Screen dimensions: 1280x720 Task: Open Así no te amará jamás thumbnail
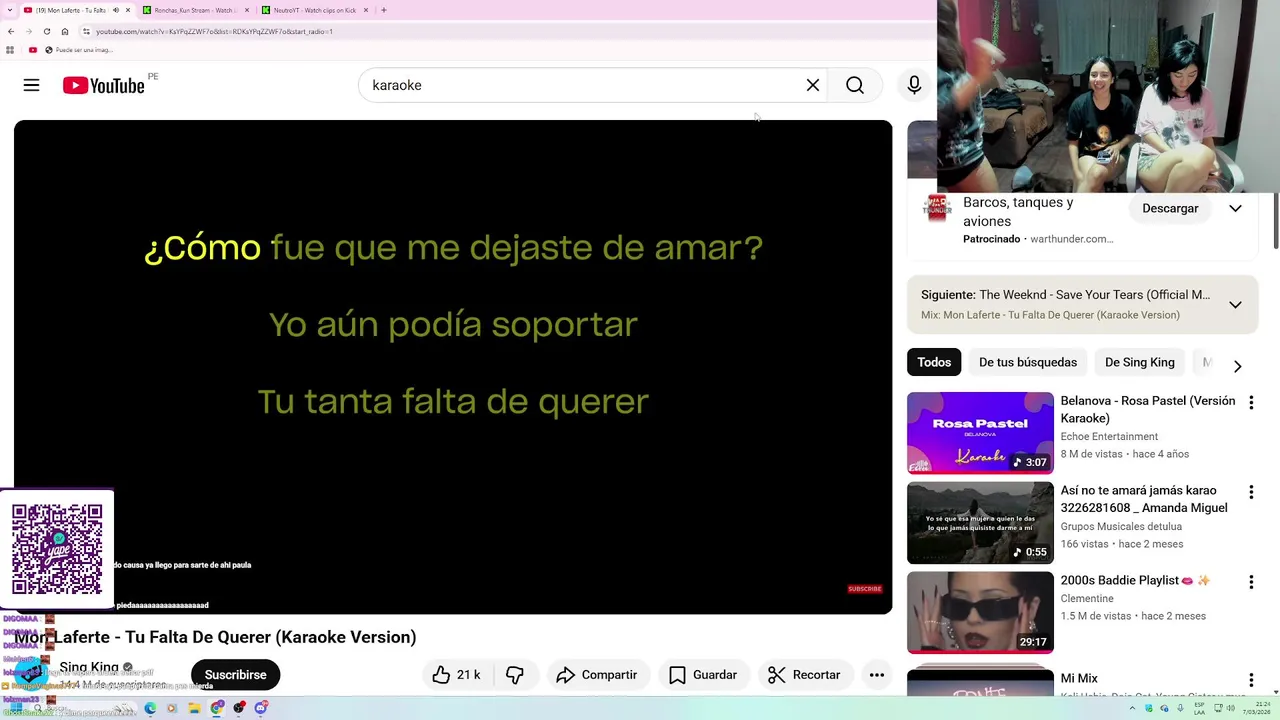click(x=980, y=523)
